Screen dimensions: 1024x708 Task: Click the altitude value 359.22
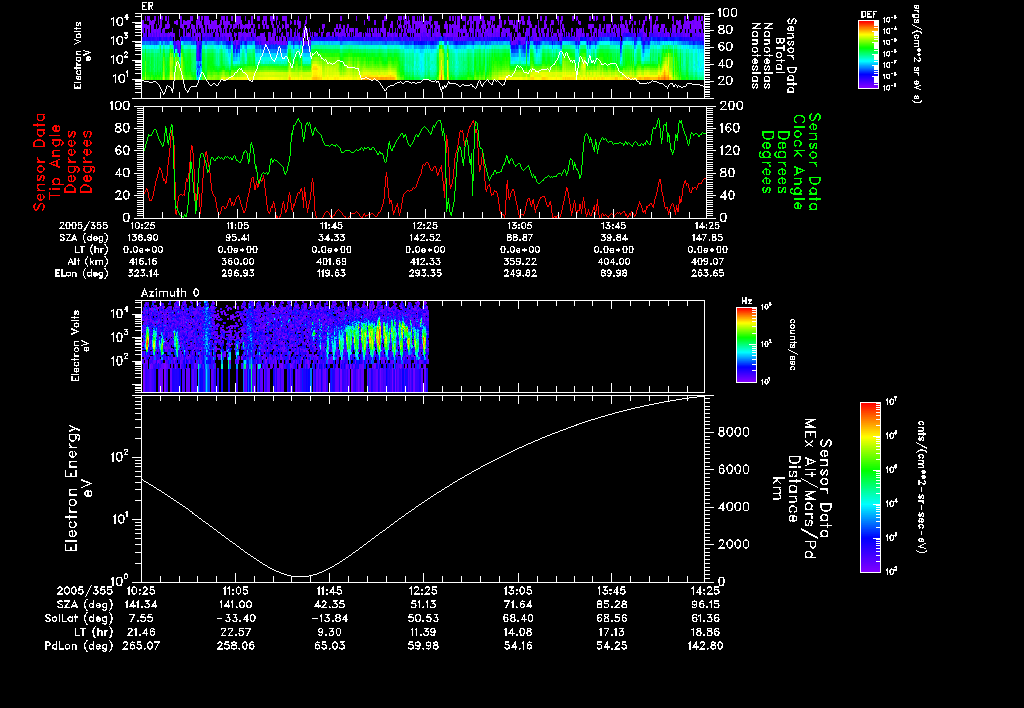[x=520, y=261]
